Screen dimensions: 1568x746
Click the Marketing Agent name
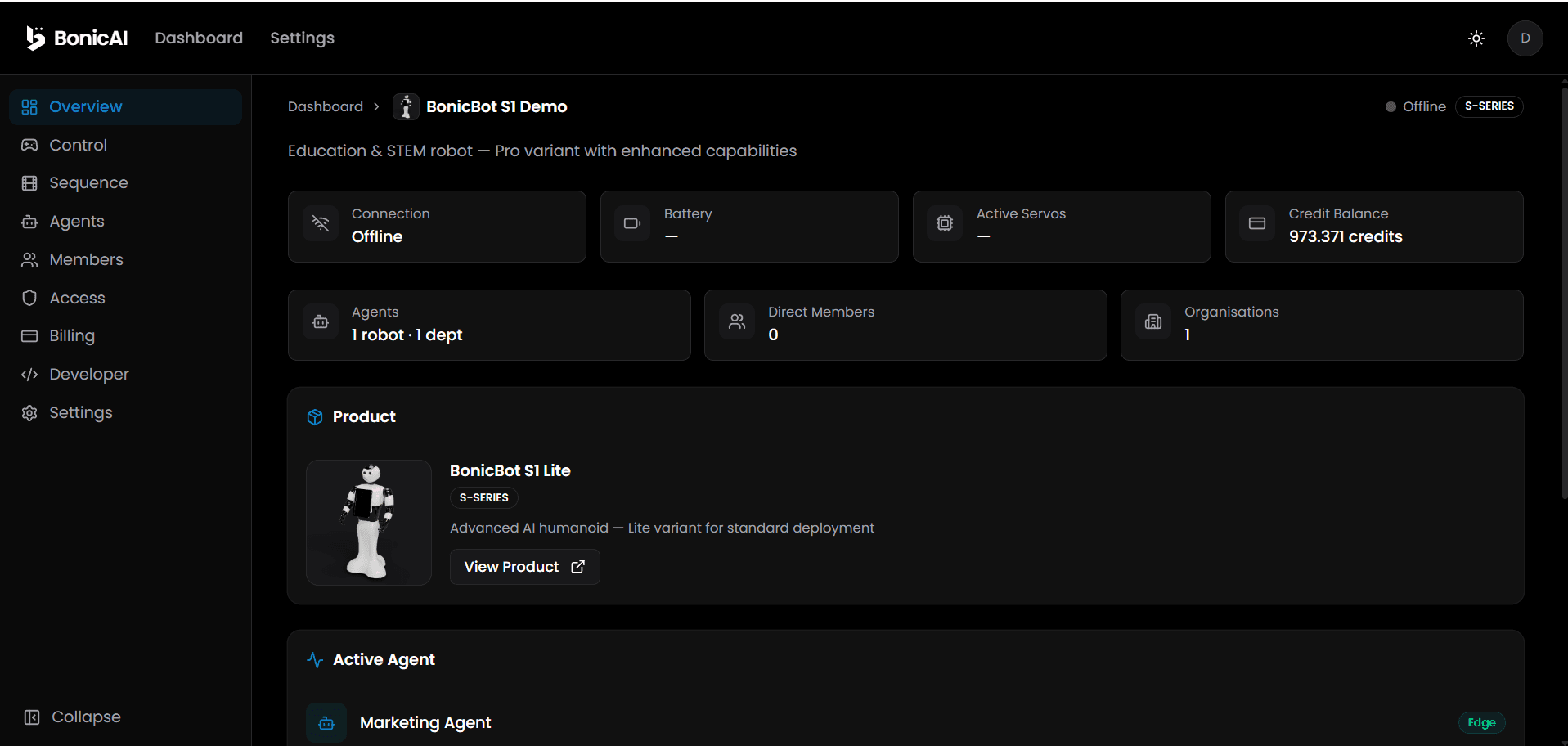[x=425, y=723]
